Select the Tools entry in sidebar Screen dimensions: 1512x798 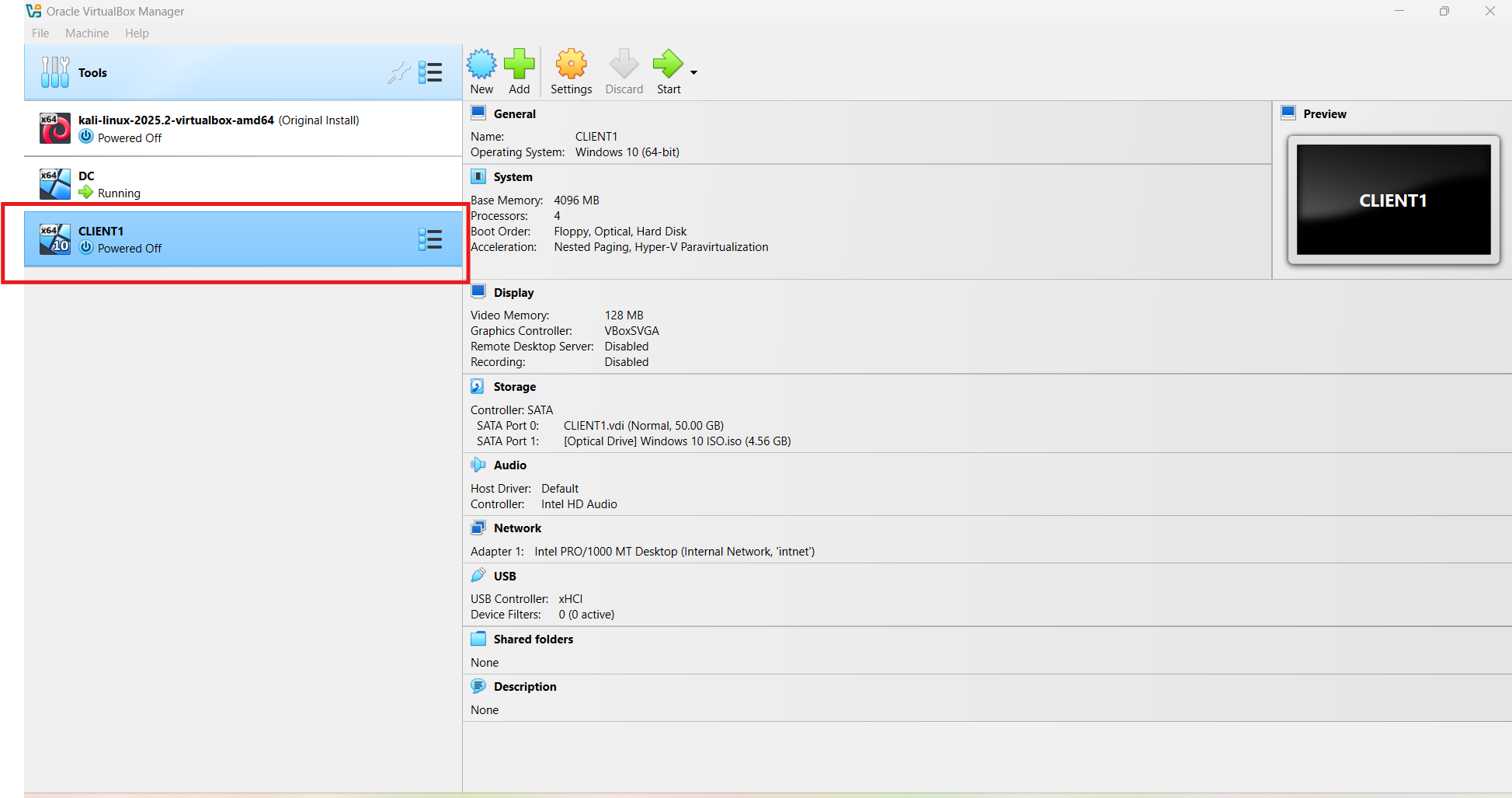point(243,72)
